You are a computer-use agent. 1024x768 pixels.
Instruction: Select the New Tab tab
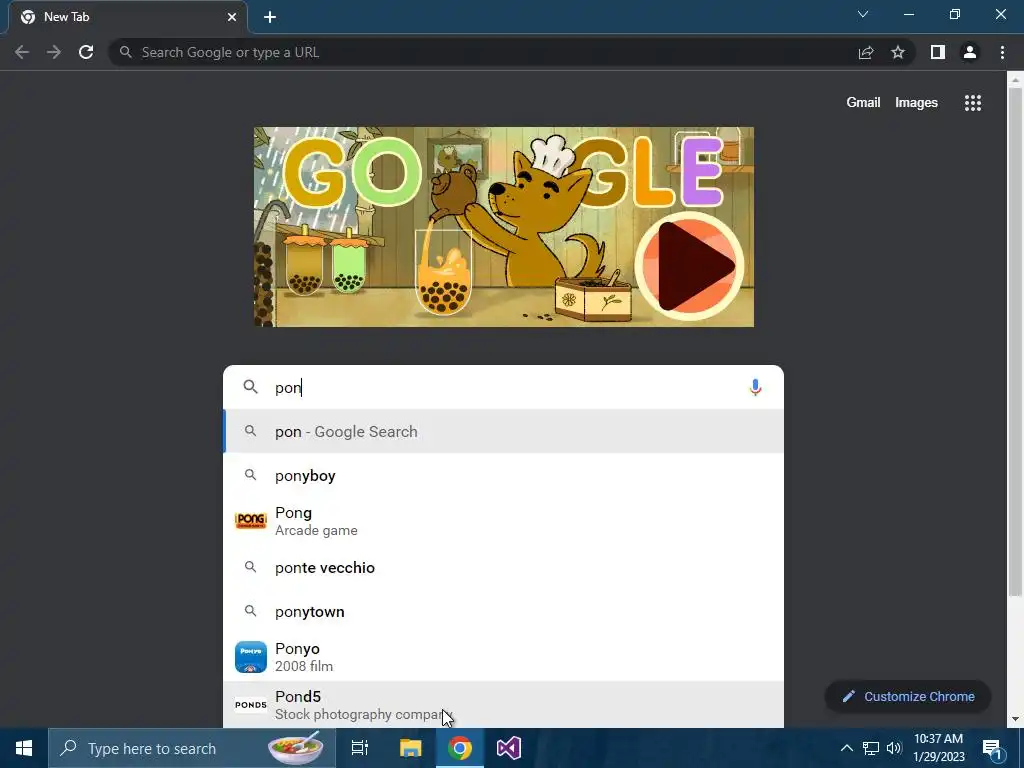tap(128, 17)
